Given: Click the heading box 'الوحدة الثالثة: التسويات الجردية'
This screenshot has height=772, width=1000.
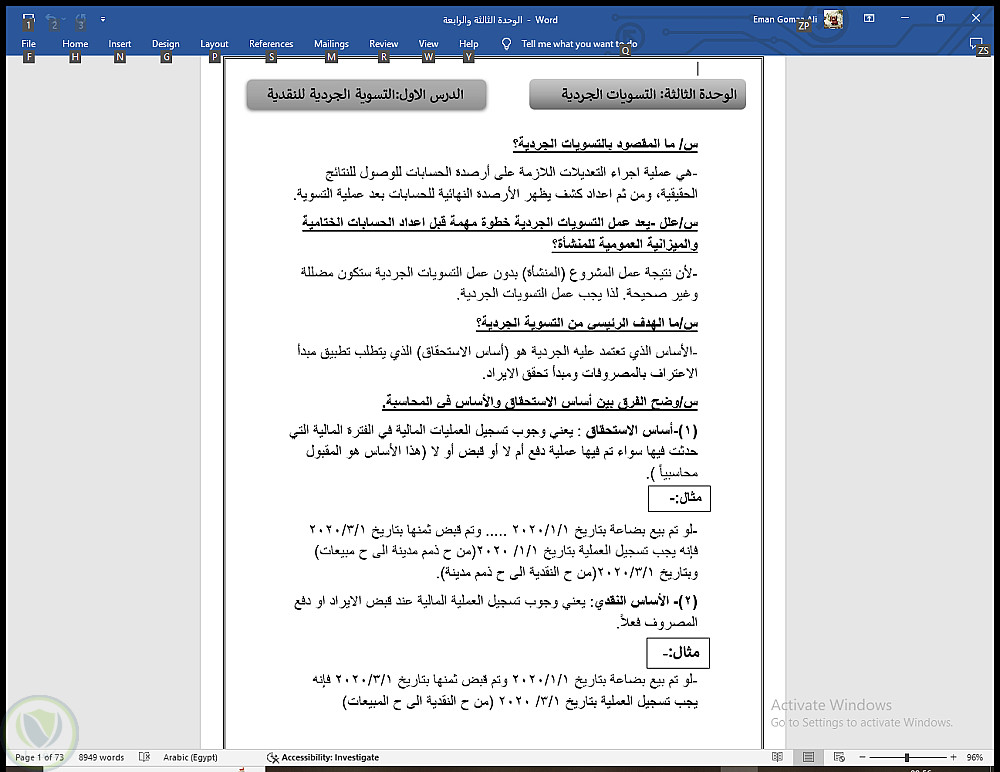Looking at the screenshot, I should point(637,94).
